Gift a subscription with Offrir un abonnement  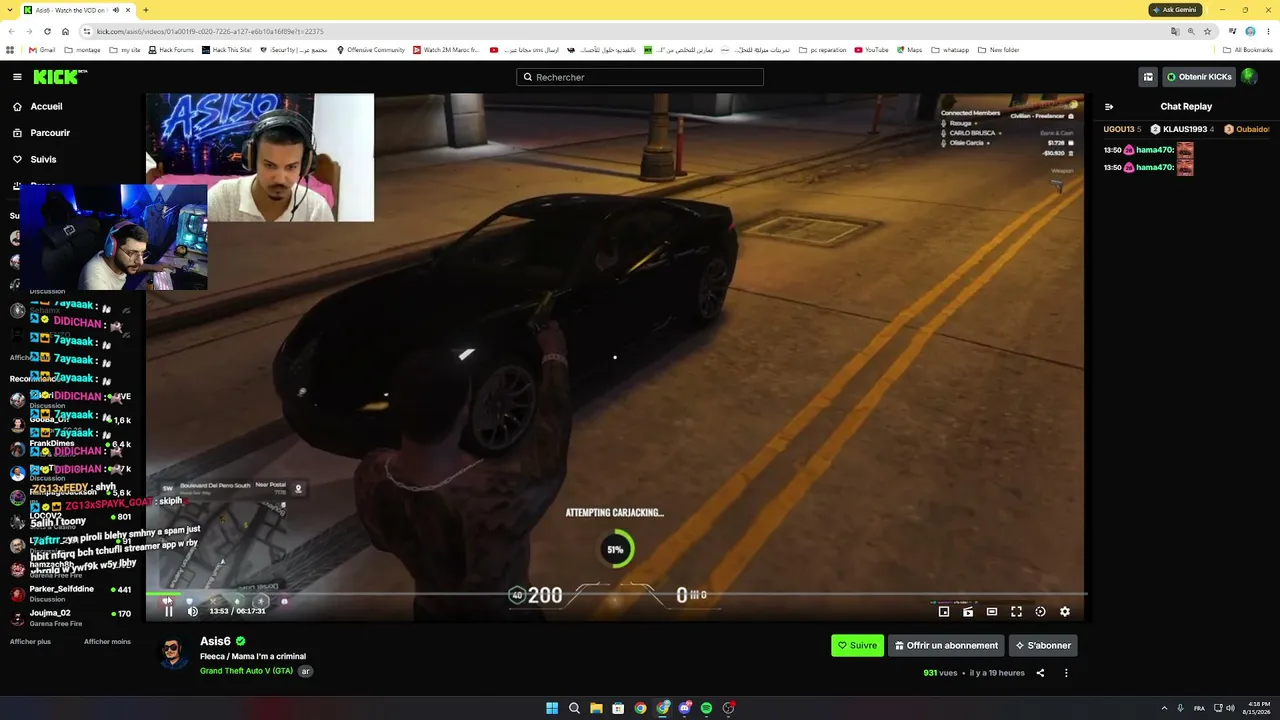click(946, 645)
